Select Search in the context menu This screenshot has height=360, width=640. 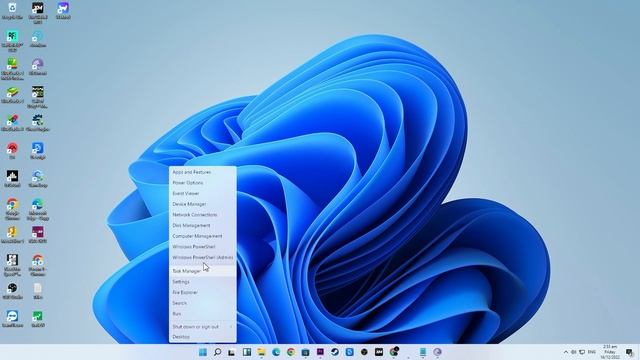pos(202,303)
